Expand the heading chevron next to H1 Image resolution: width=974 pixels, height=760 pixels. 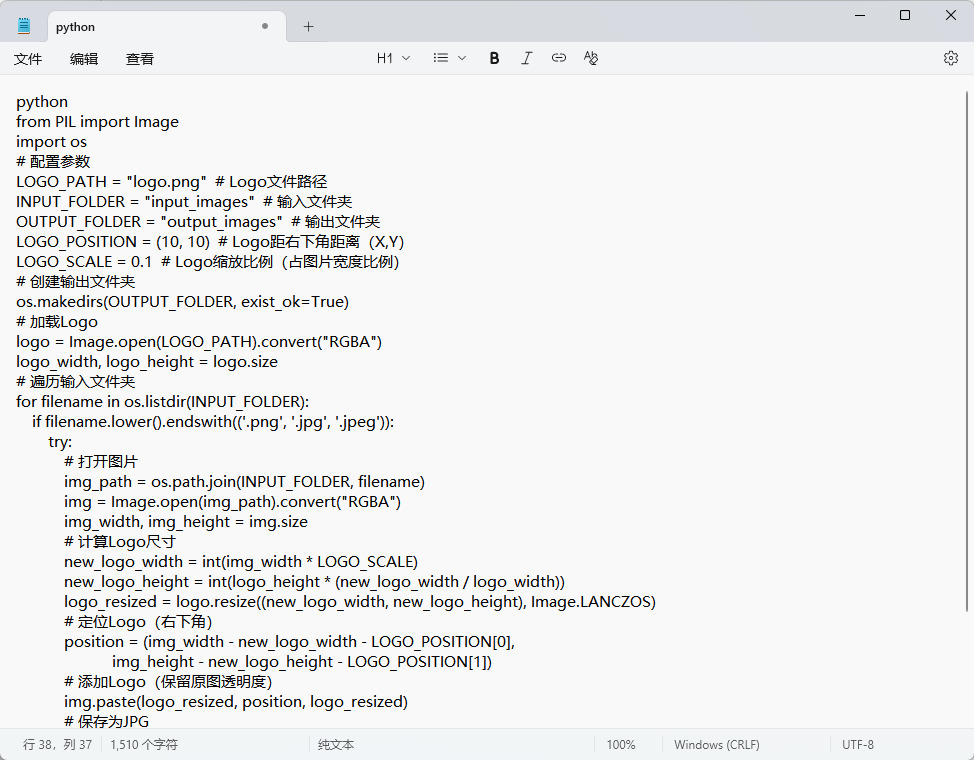(x=406, y=58)
